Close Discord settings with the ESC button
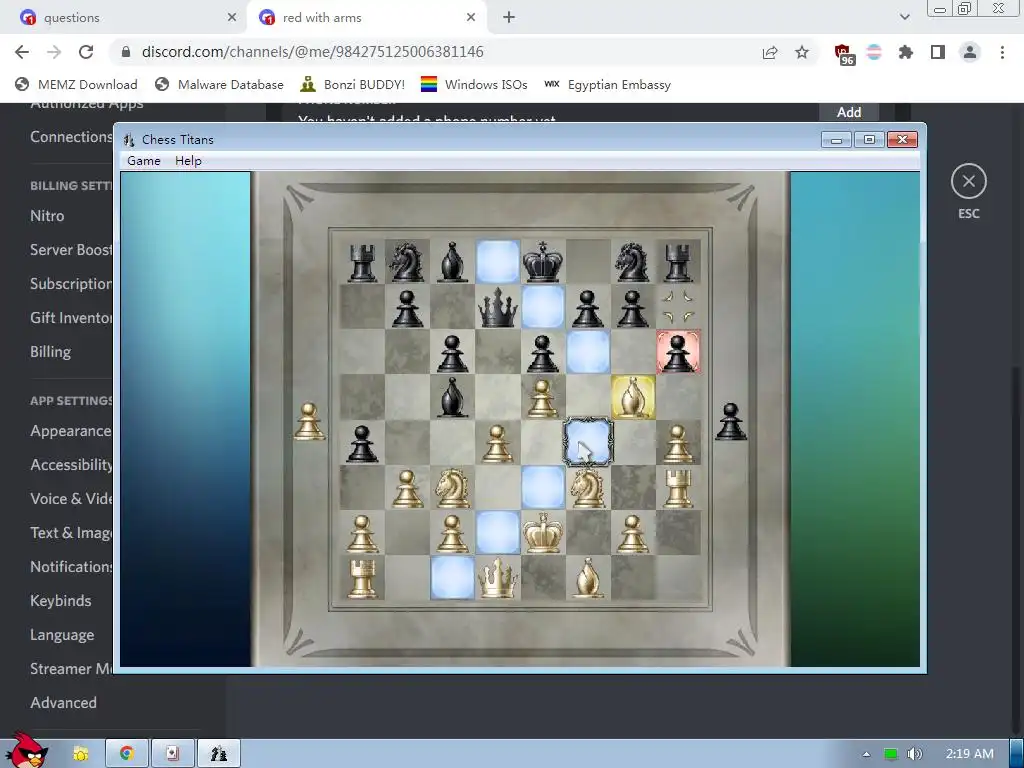 (968, 182)
